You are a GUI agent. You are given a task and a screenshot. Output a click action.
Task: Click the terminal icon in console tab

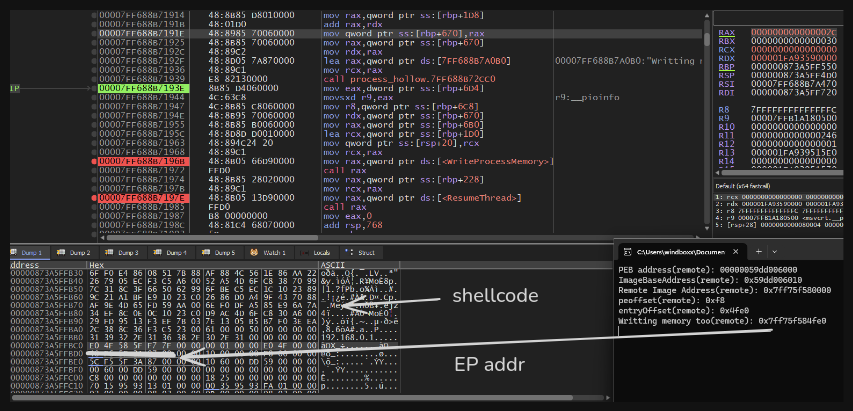[x=627, y=252]
